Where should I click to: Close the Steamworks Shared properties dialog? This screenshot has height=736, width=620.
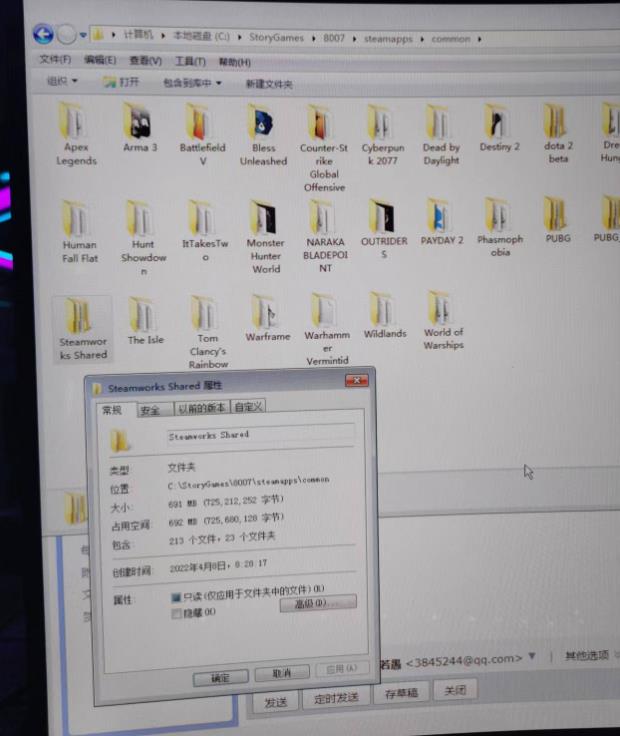coord(357,381)
